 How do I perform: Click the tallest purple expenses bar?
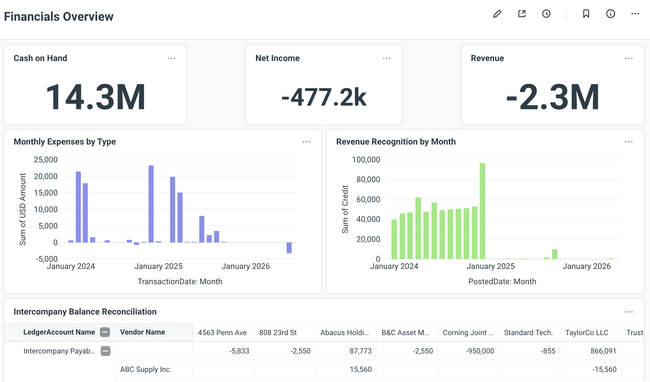(151, 204)
